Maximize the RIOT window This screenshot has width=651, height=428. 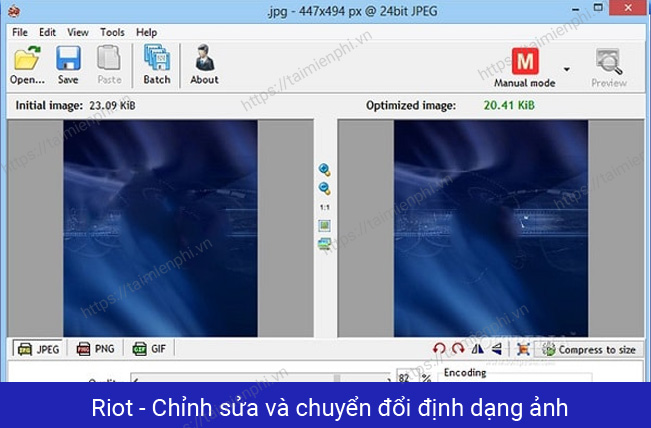click(x=598, y=7)
